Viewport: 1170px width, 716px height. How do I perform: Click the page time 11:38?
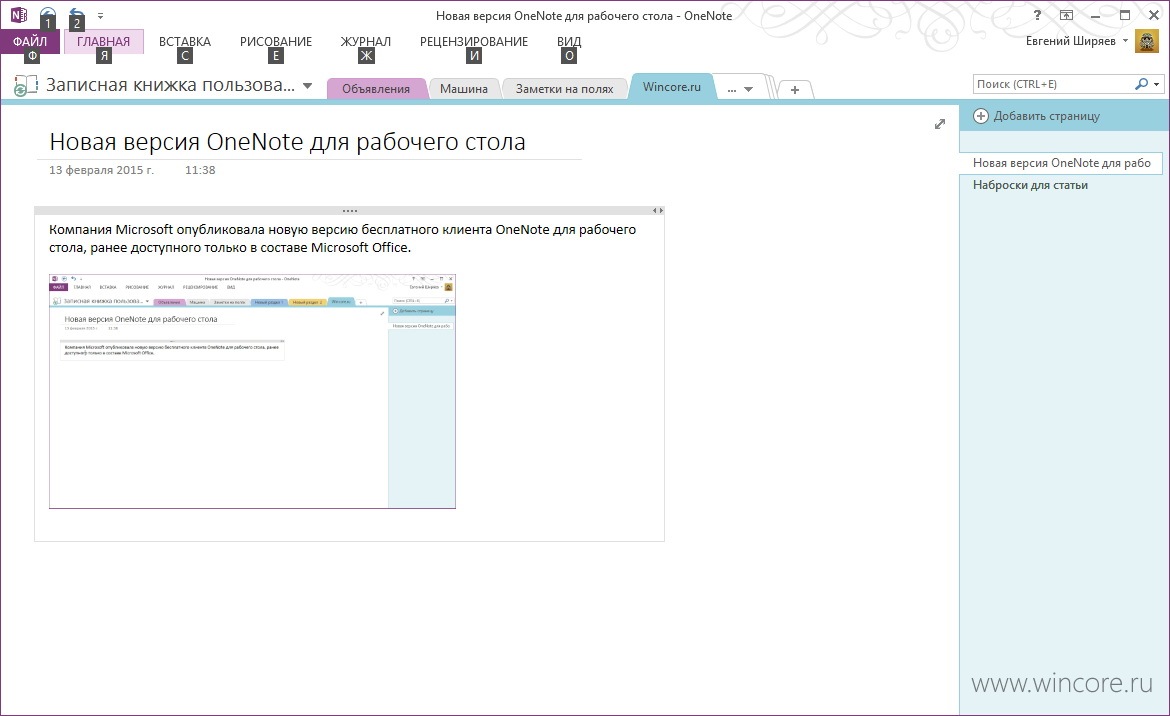[200, 170]
